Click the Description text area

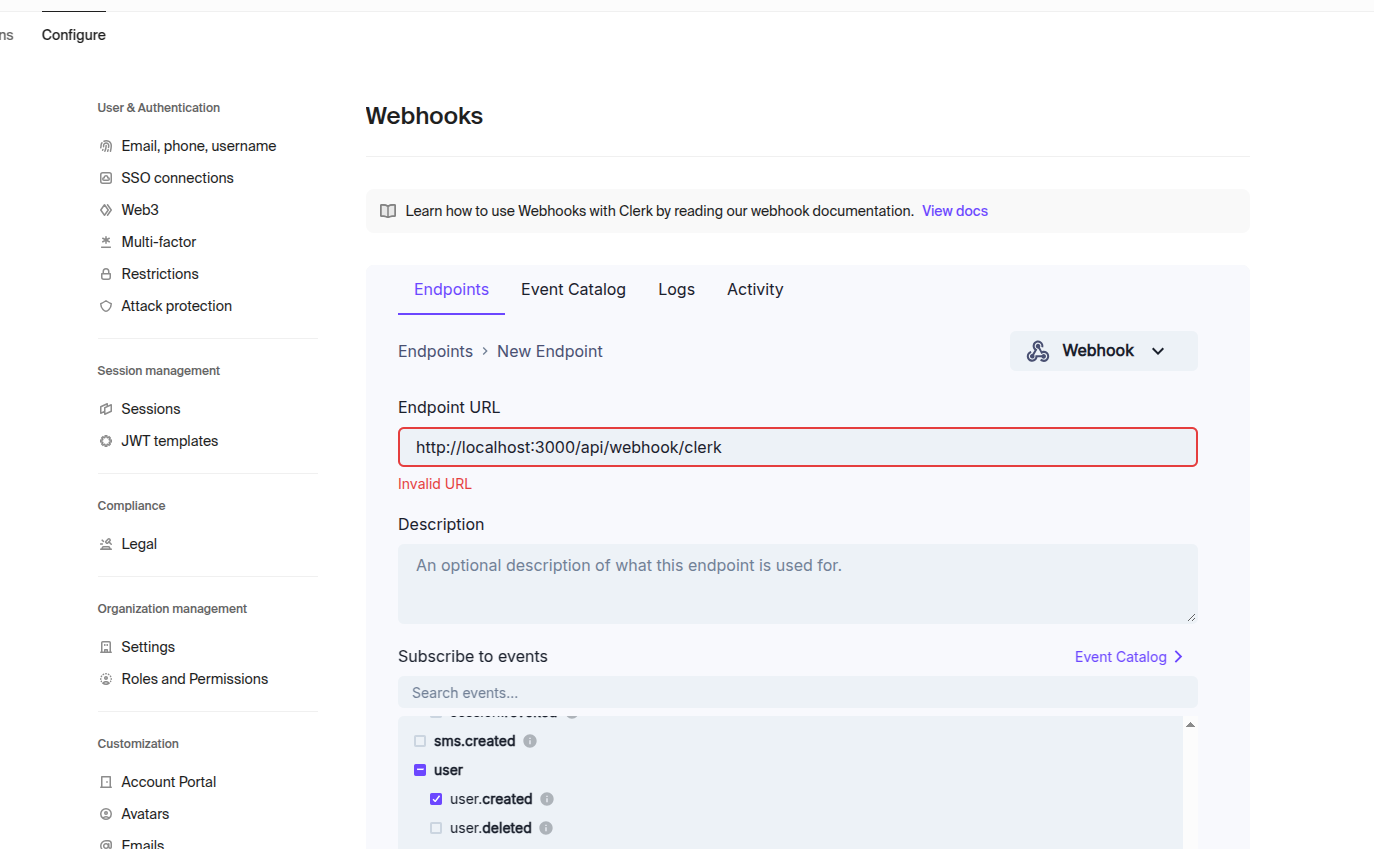click(798, 584)
